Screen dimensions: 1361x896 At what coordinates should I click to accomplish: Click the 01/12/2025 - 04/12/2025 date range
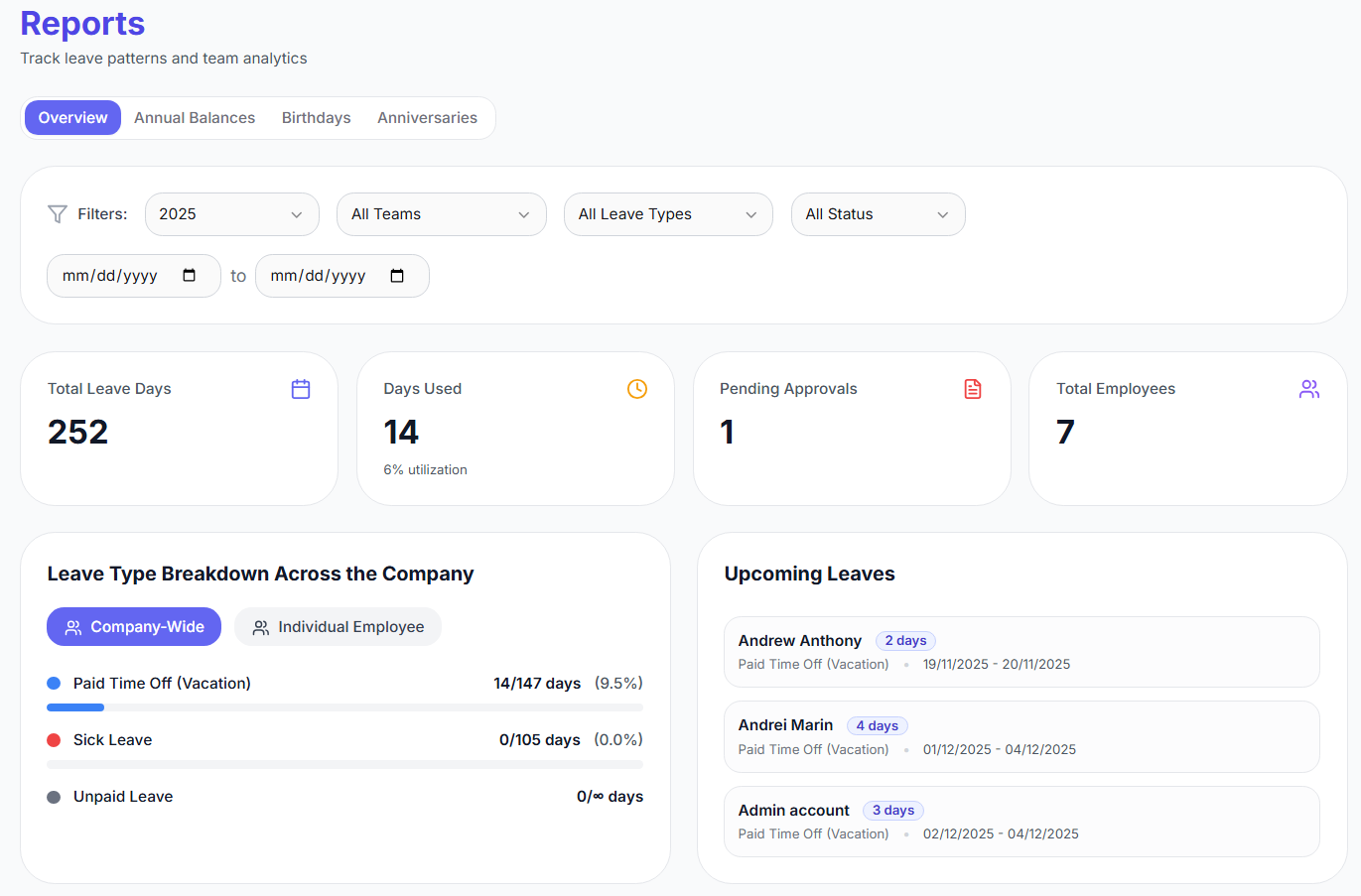pyautogui.click(x=1000, y=749)
